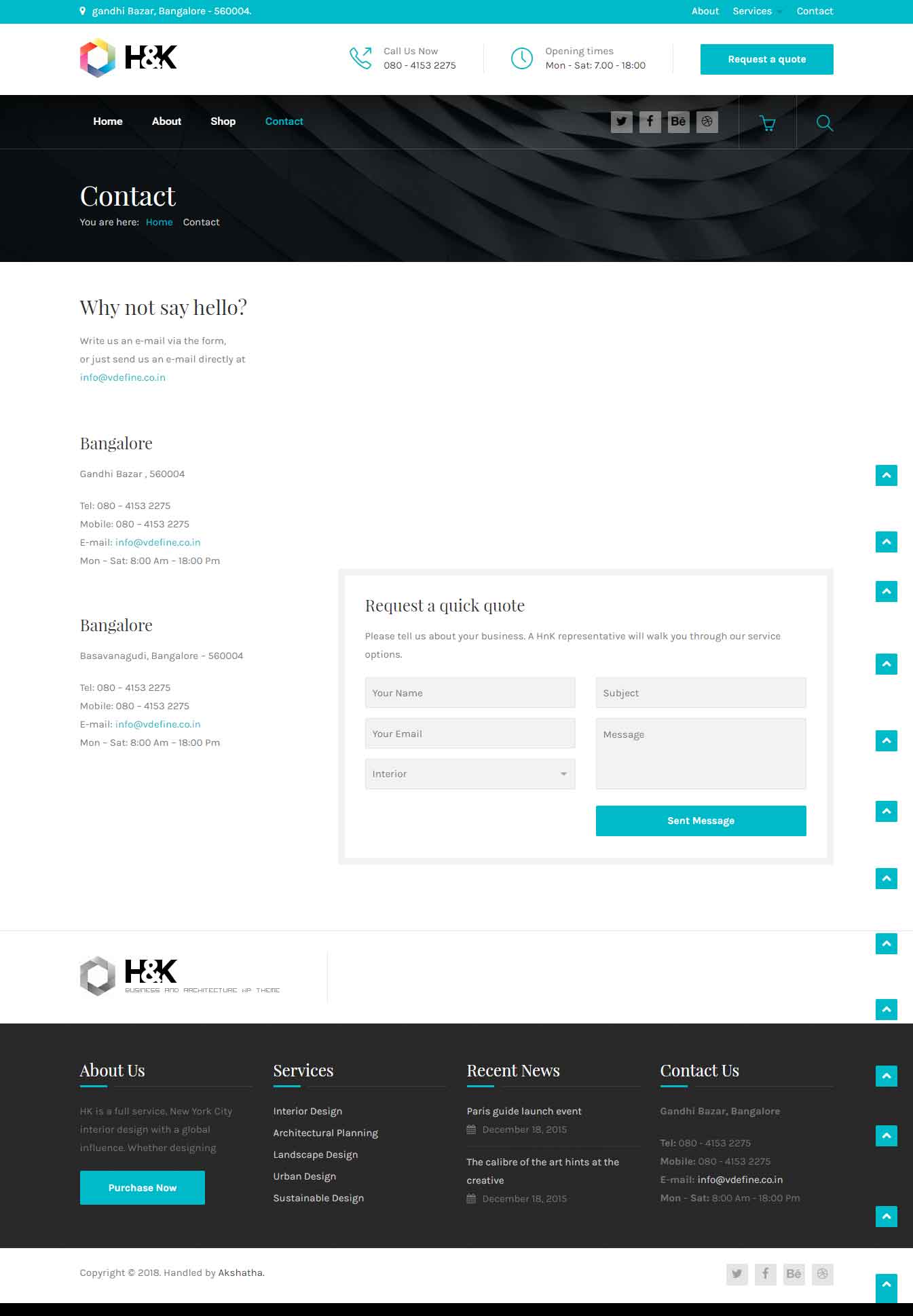
Task: Click footer Behance icon
Action: click(794, 1274)
